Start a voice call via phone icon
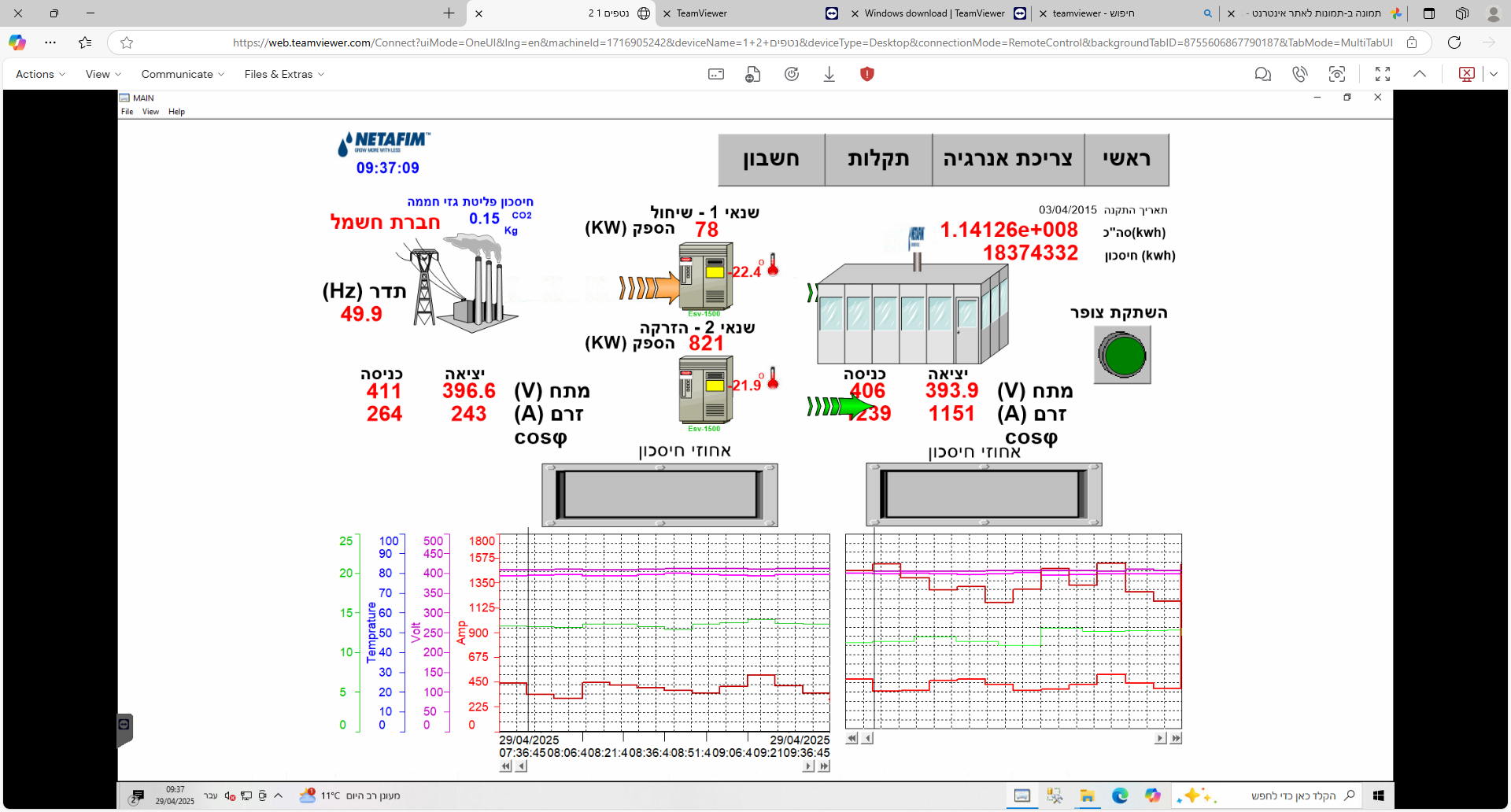 [1299, 74]
